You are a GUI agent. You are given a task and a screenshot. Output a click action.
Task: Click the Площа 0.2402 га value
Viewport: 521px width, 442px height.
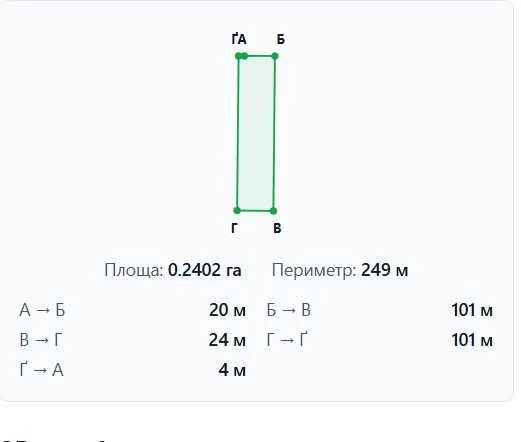(x=173, y=270)
